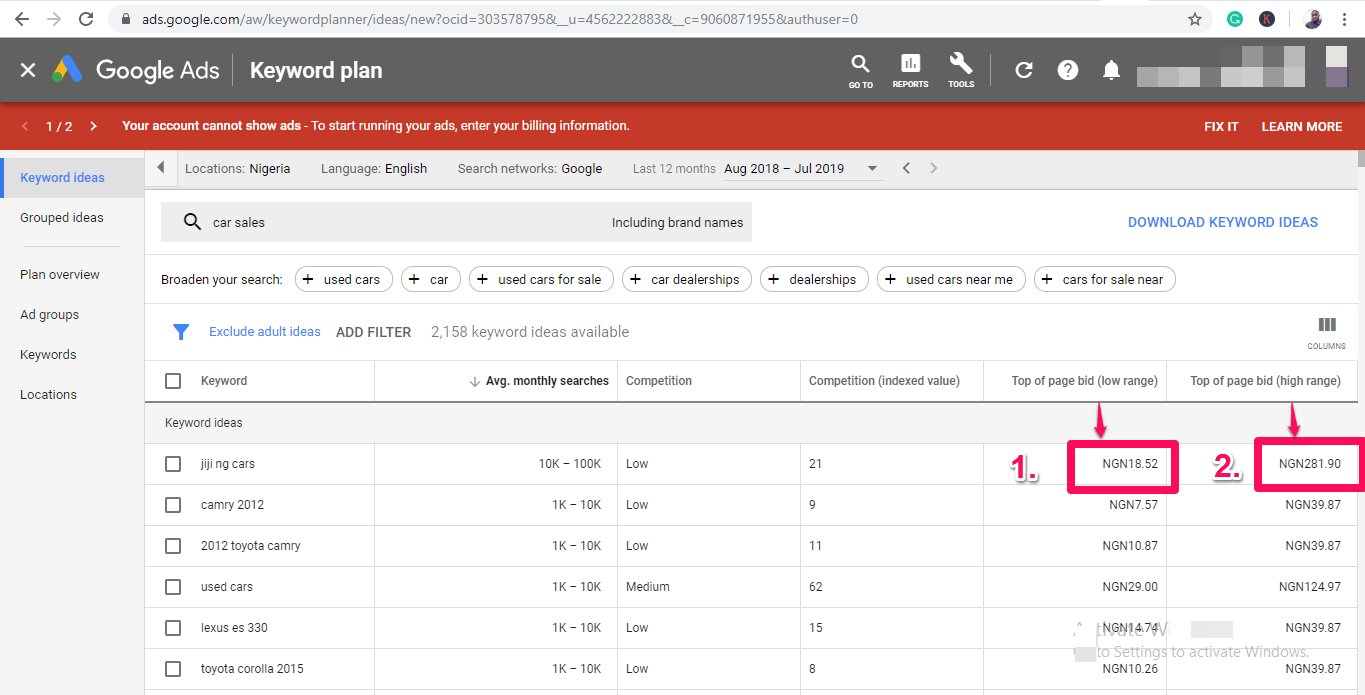Click FIX IT in the billing banner

click(1220, 126)
